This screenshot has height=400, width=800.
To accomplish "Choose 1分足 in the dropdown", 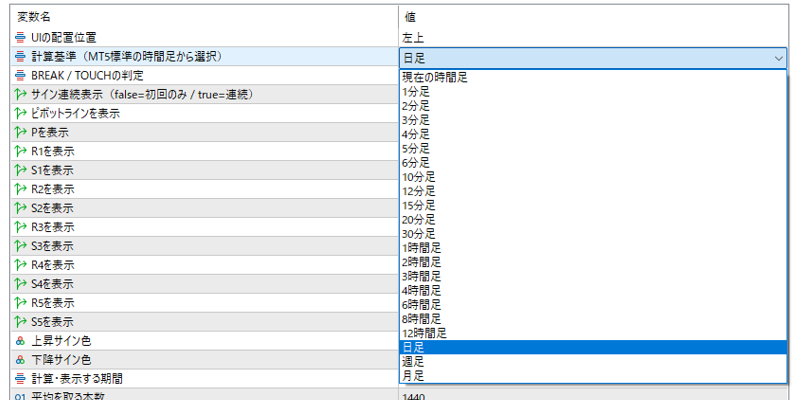I will (593, 92).
